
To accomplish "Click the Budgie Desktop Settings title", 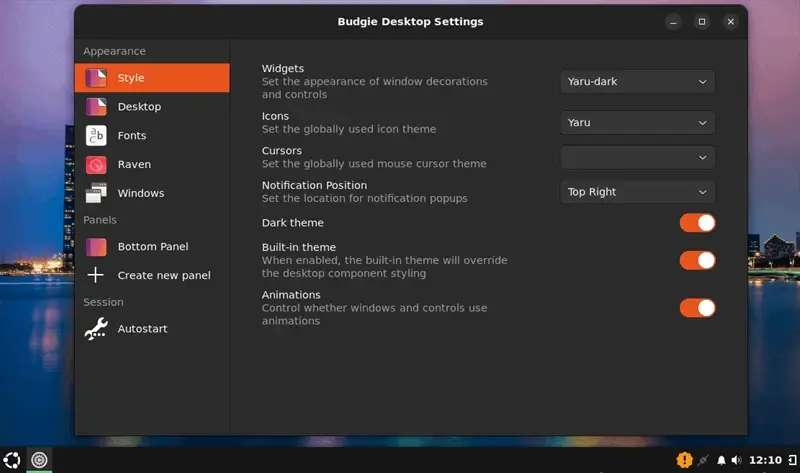I will (410, 22).
